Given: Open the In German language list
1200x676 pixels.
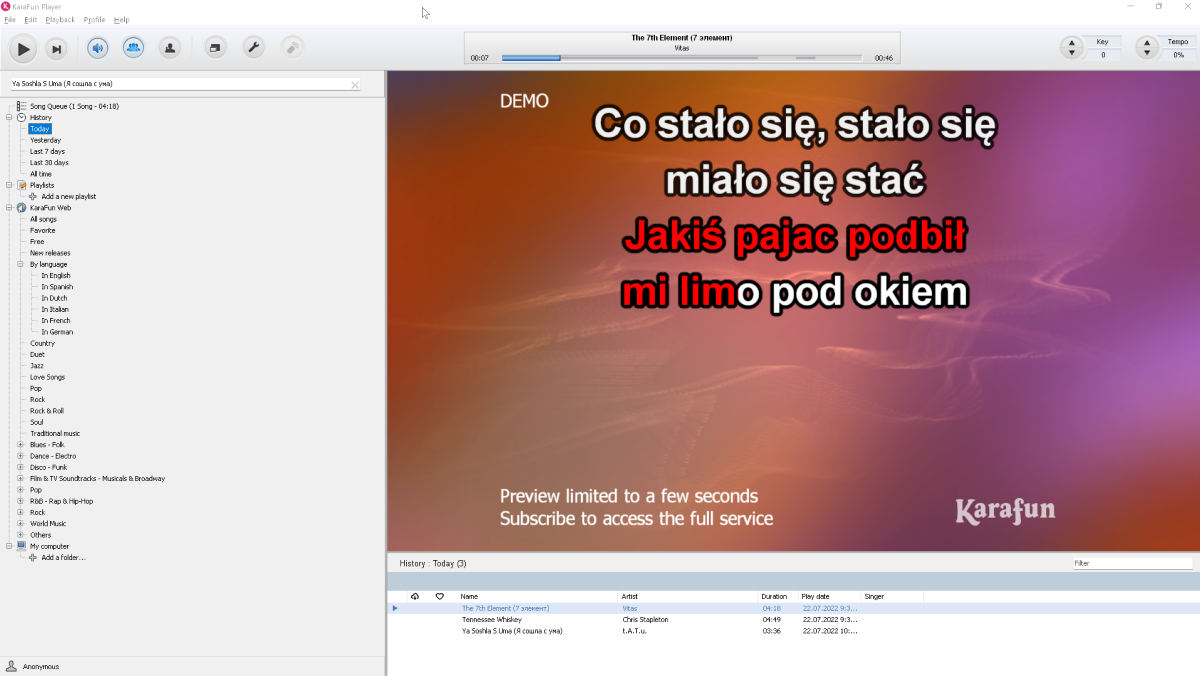Looking at the screenshot, I should [x=57, y=332].
